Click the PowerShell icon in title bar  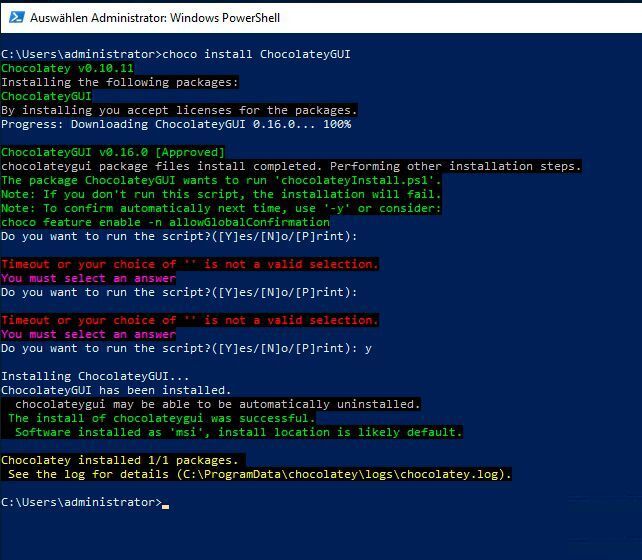pyautogui.click(x=16, y=18)
